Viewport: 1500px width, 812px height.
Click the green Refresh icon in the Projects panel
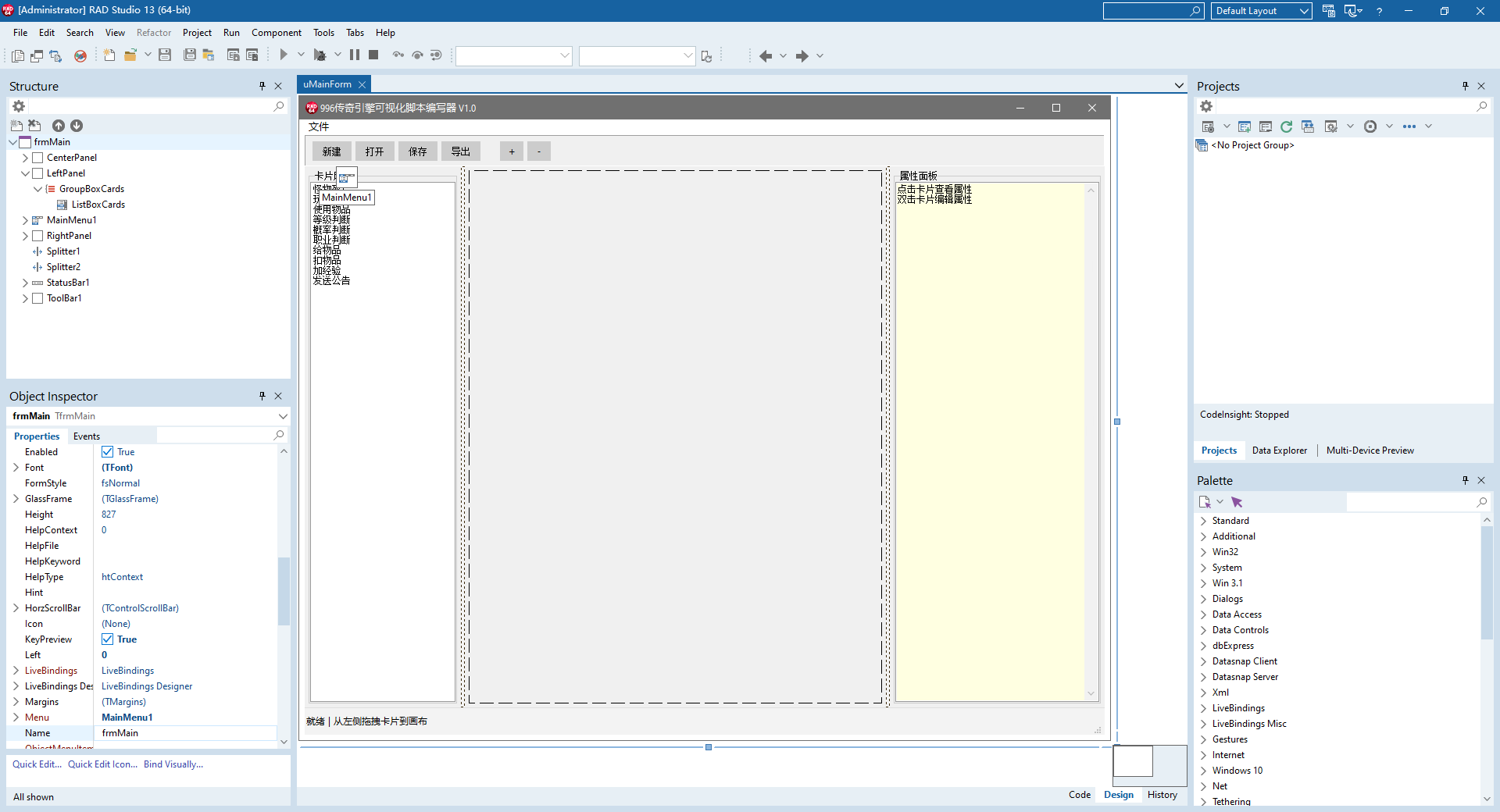coord(1286,126)
